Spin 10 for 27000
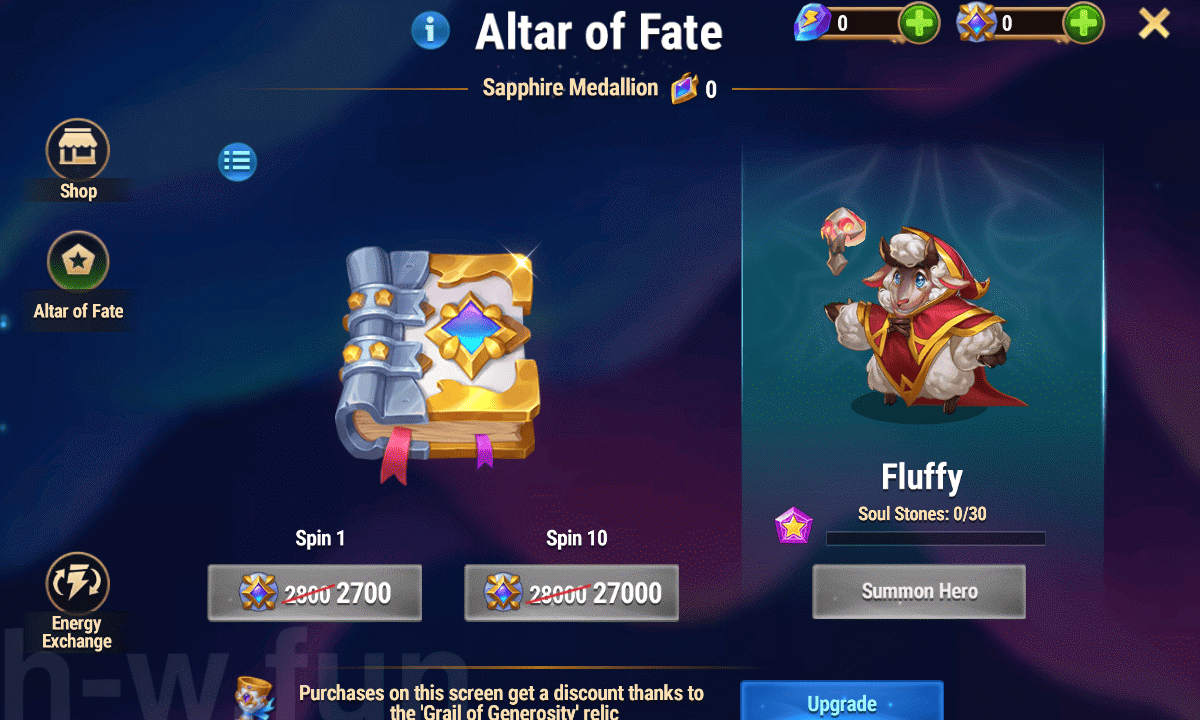Viewport: 1200px width, 720px height. (571, 593)
